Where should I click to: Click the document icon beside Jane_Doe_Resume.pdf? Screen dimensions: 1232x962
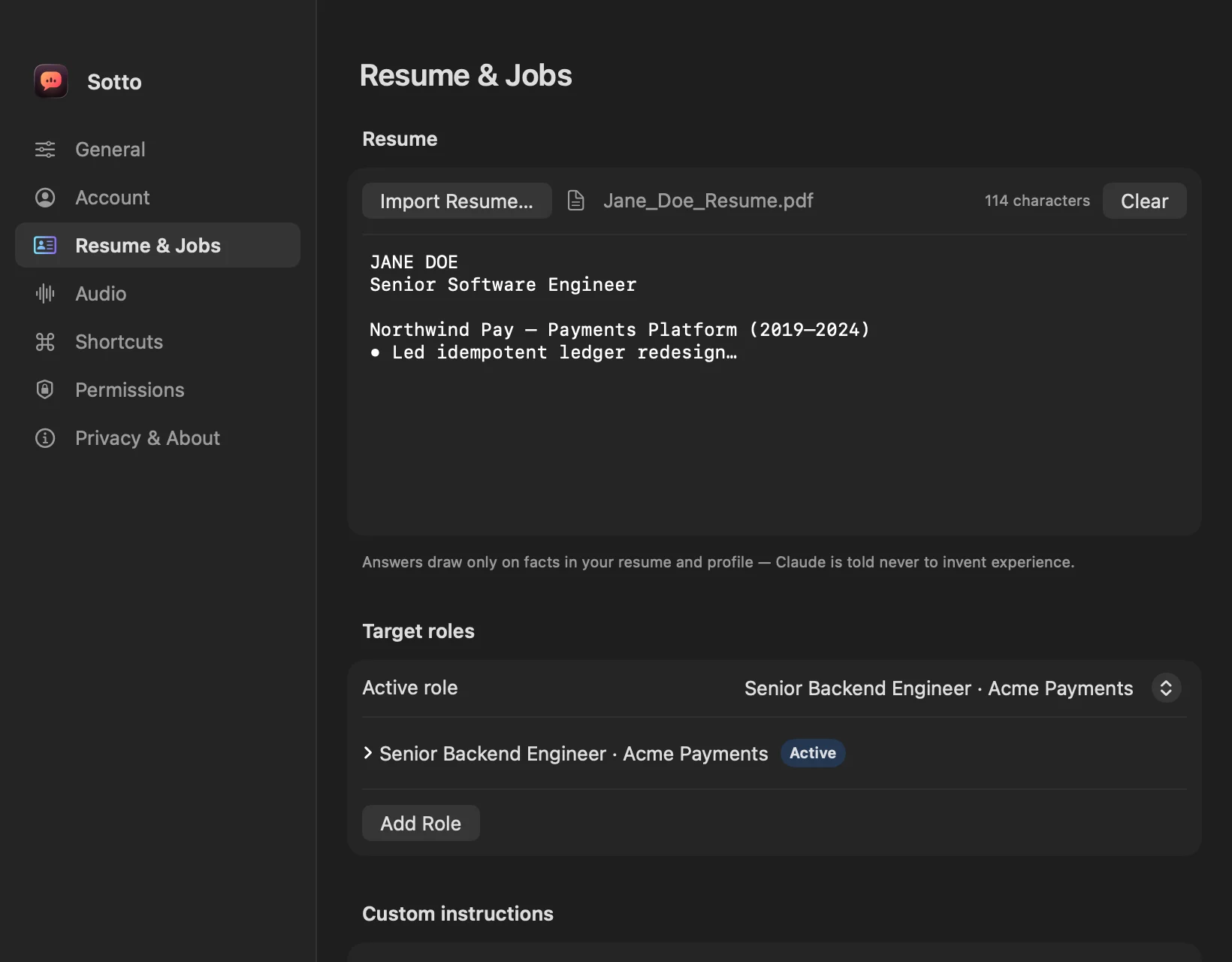tap(576, 201)
